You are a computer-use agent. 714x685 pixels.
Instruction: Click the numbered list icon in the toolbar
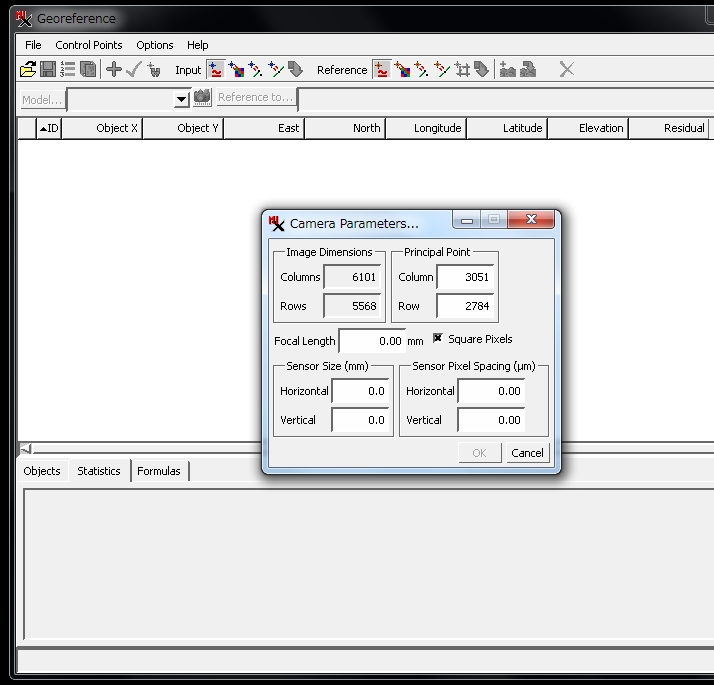click(x=68, y=70)
